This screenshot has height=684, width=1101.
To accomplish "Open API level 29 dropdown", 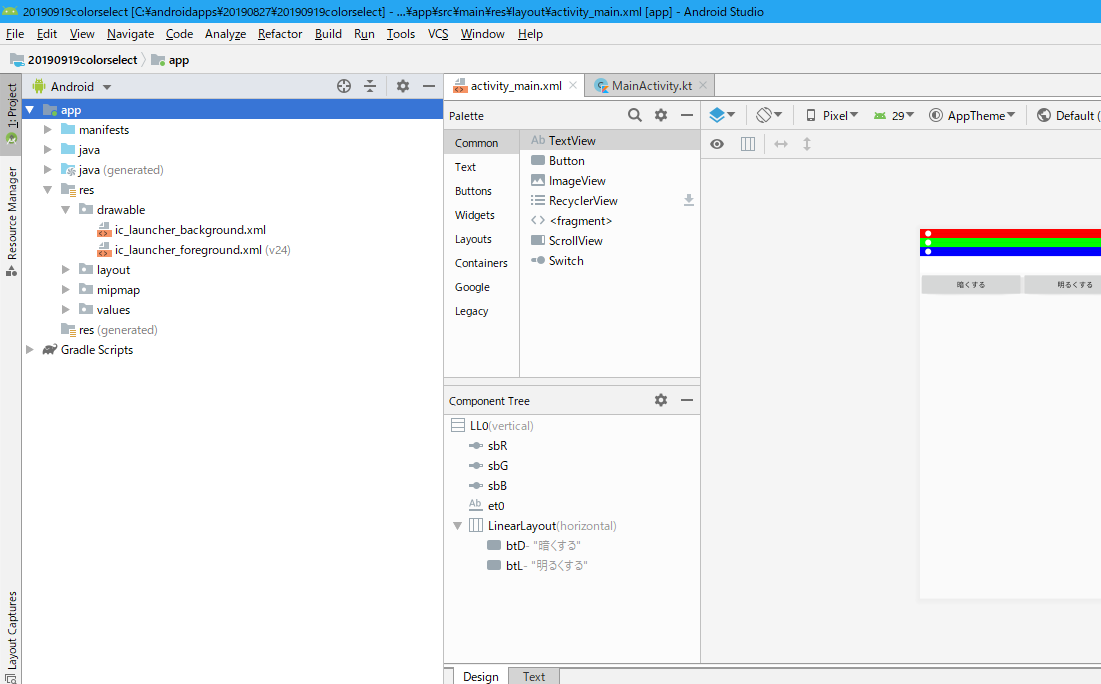I will coord(893,116).
